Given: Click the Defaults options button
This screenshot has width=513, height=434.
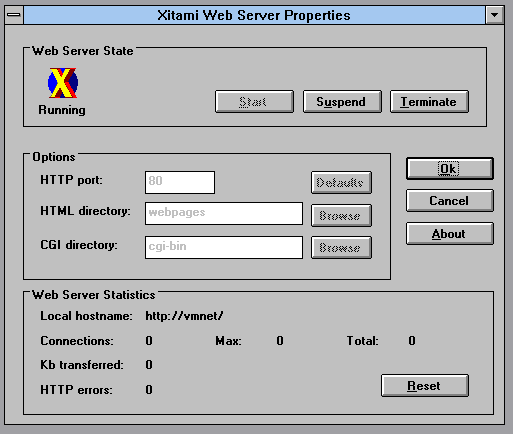Looking at the screenshot, I should (x=341, y=182).
